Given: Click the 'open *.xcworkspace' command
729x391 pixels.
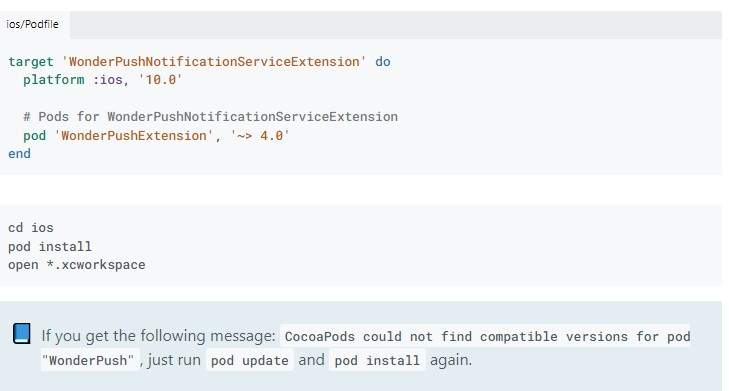Looking at the screenshot, I should 77,265.
